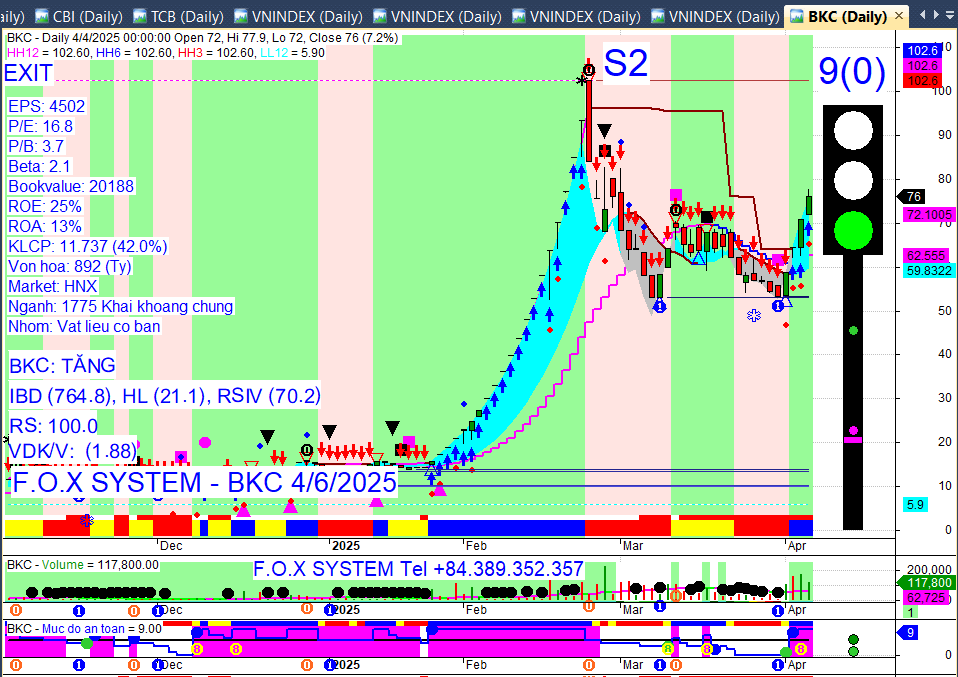Image resolution: width=958 pixels, height=677 pixels.
Task: Select the Bookvalue: 20188 line
Action: [x=71, y=186]
